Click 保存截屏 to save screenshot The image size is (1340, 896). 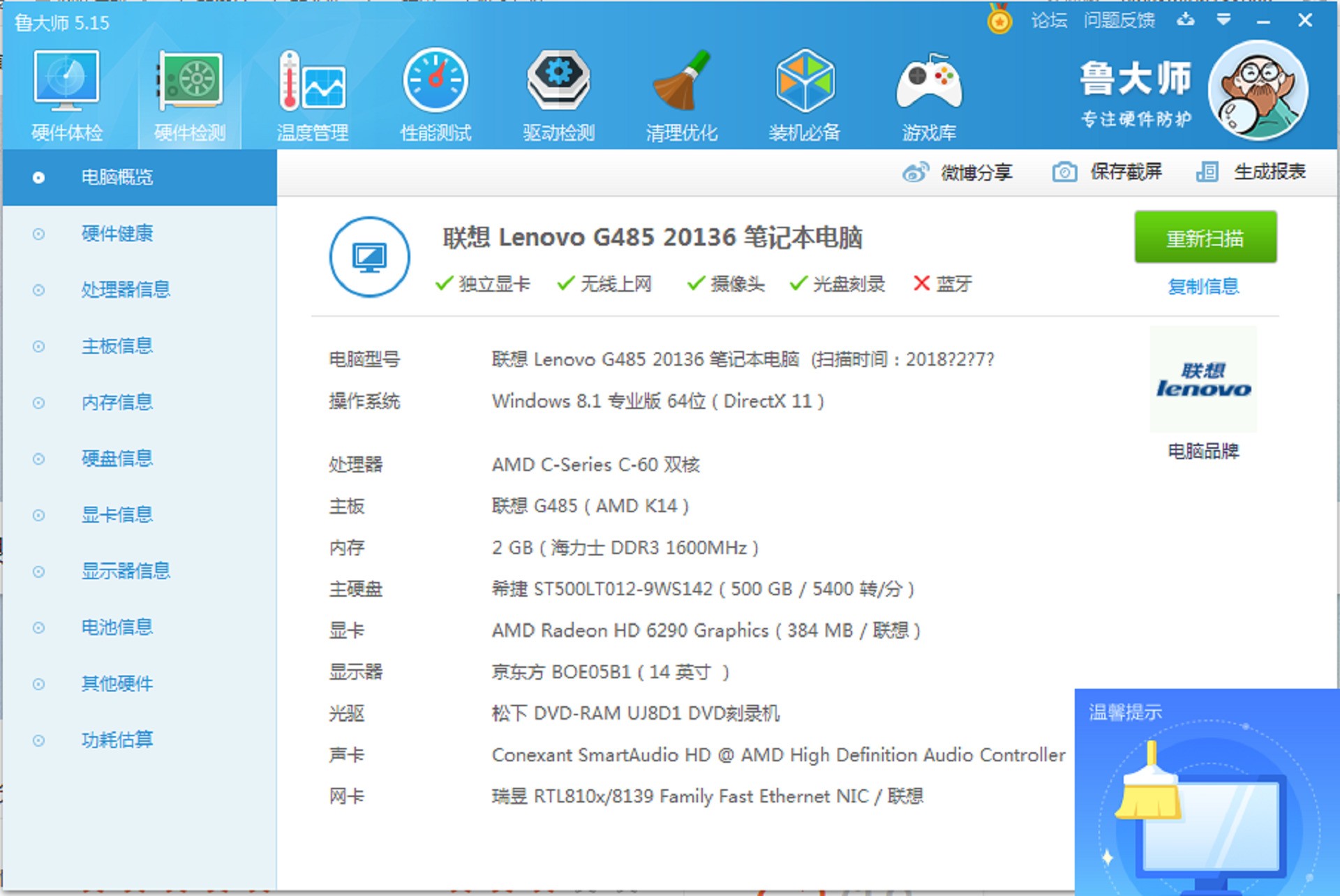(x=1126, y=172)
